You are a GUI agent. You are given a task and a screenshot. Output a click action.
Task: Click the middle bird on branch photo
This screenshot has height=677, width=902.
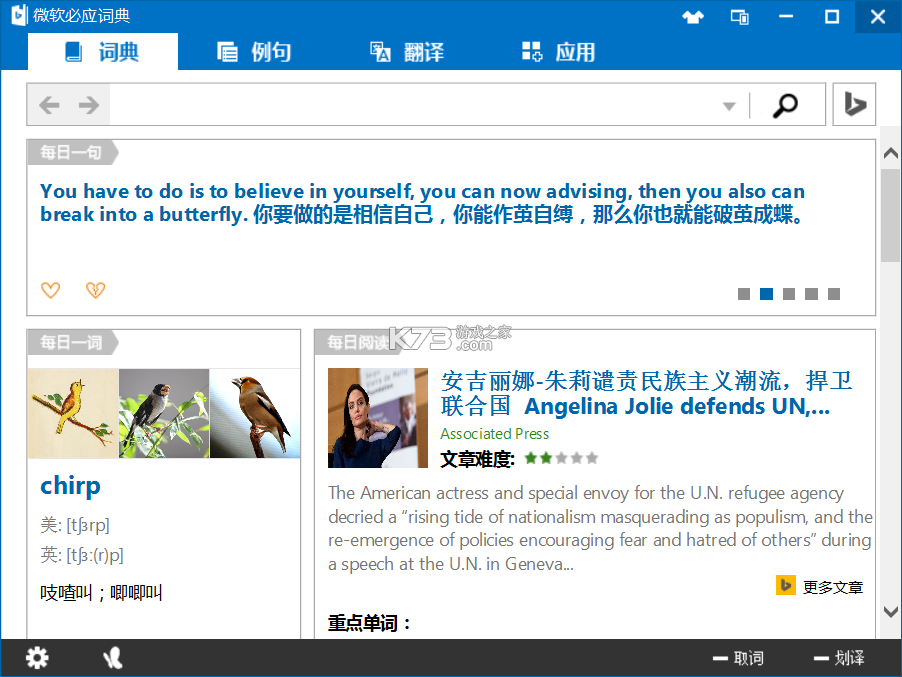click(164, 414)
